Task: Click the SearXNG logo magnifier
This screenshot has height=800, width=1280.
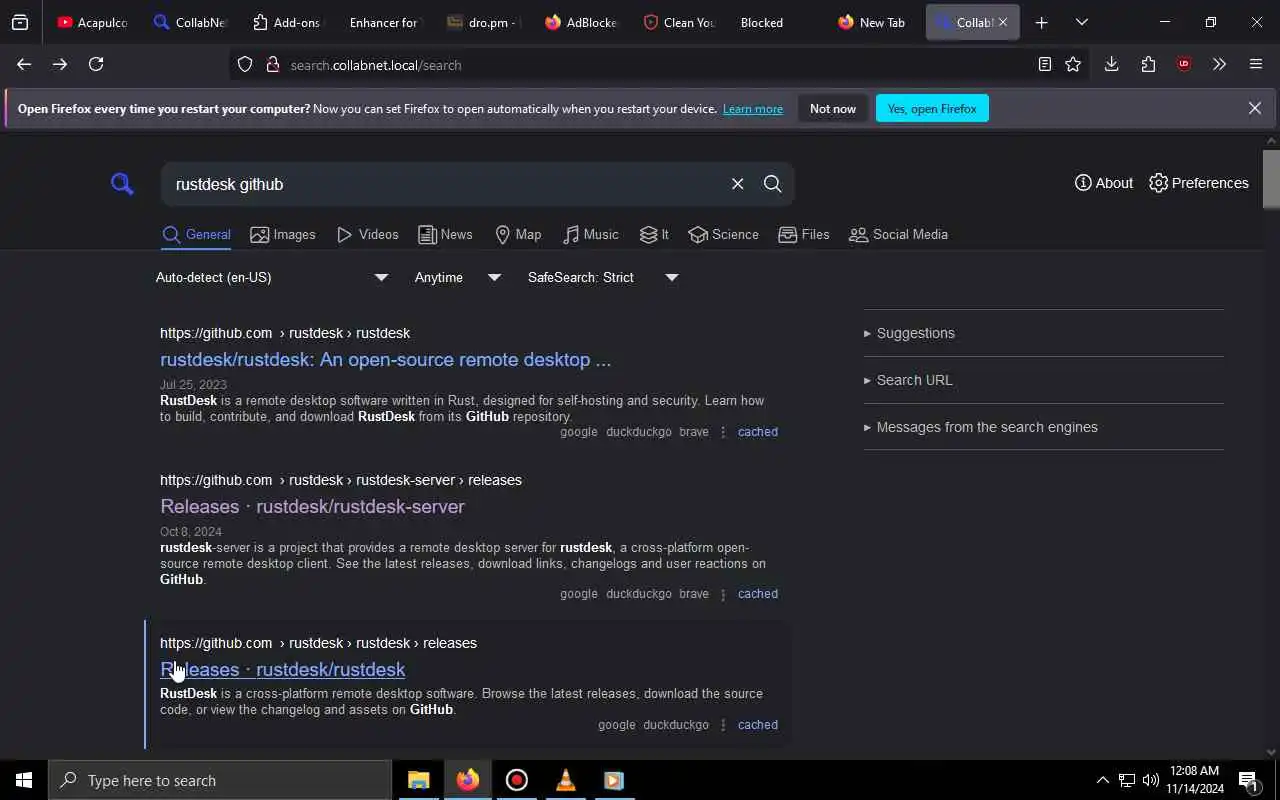Action: 122,184
